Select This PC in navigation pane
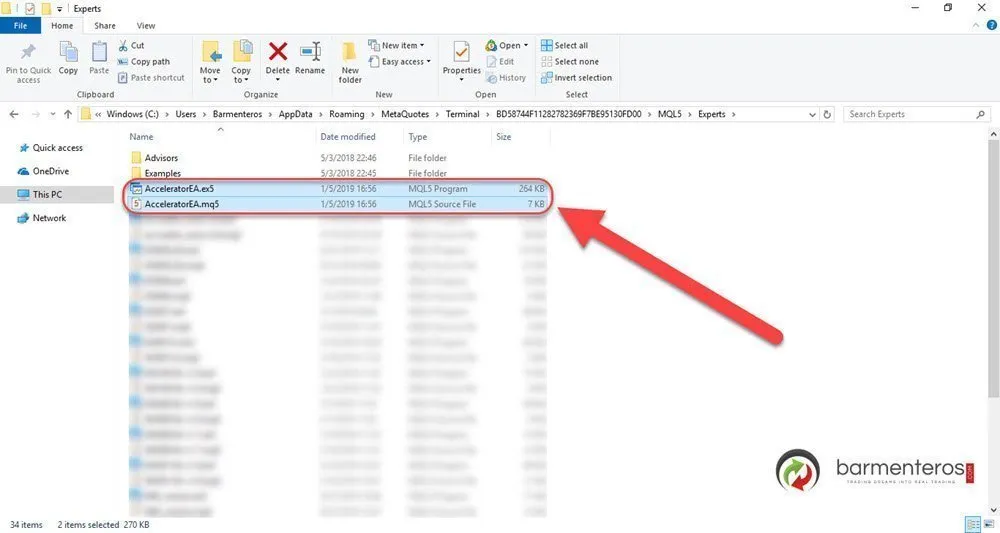The width and height of the screenshot is (1000, 533). point(57,194)
